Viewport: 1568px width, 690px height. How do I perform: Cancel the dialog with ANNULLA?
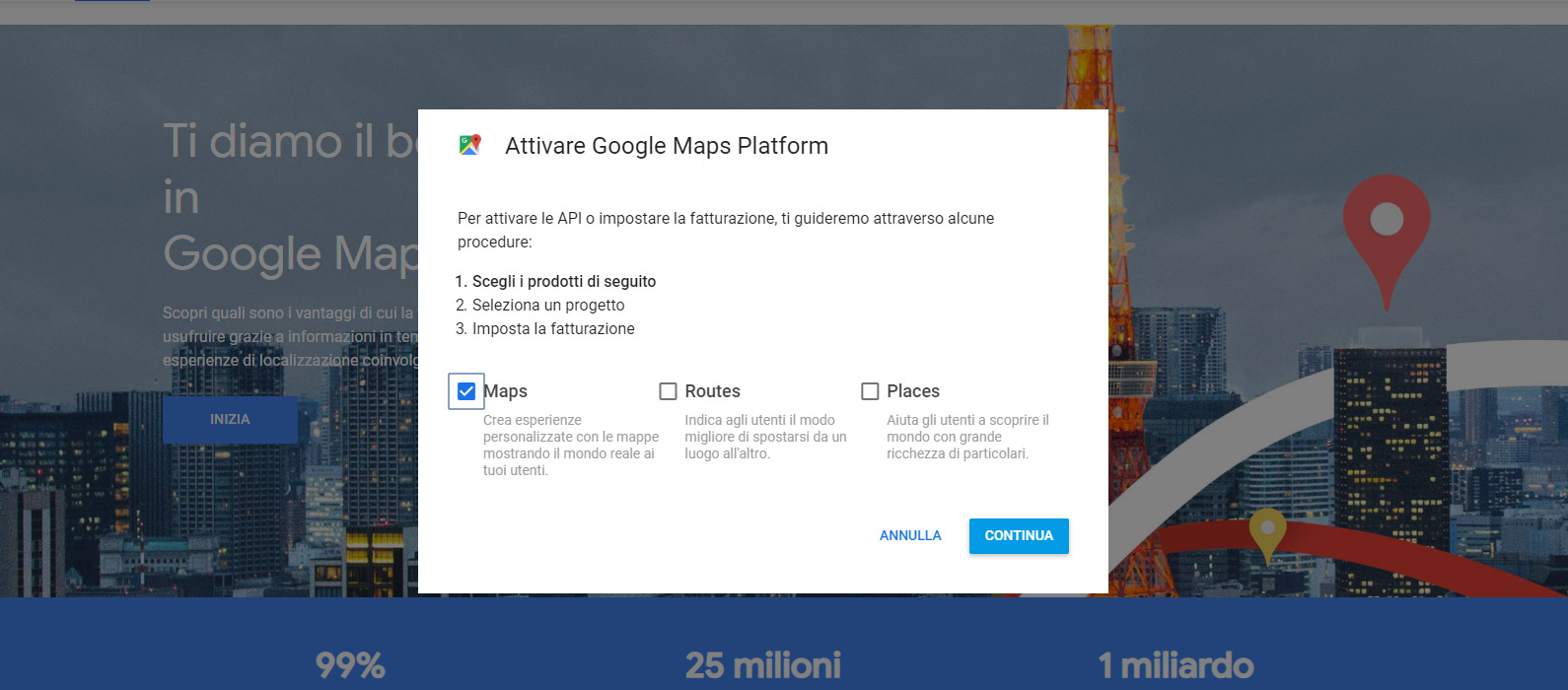(x=910, y=535)
